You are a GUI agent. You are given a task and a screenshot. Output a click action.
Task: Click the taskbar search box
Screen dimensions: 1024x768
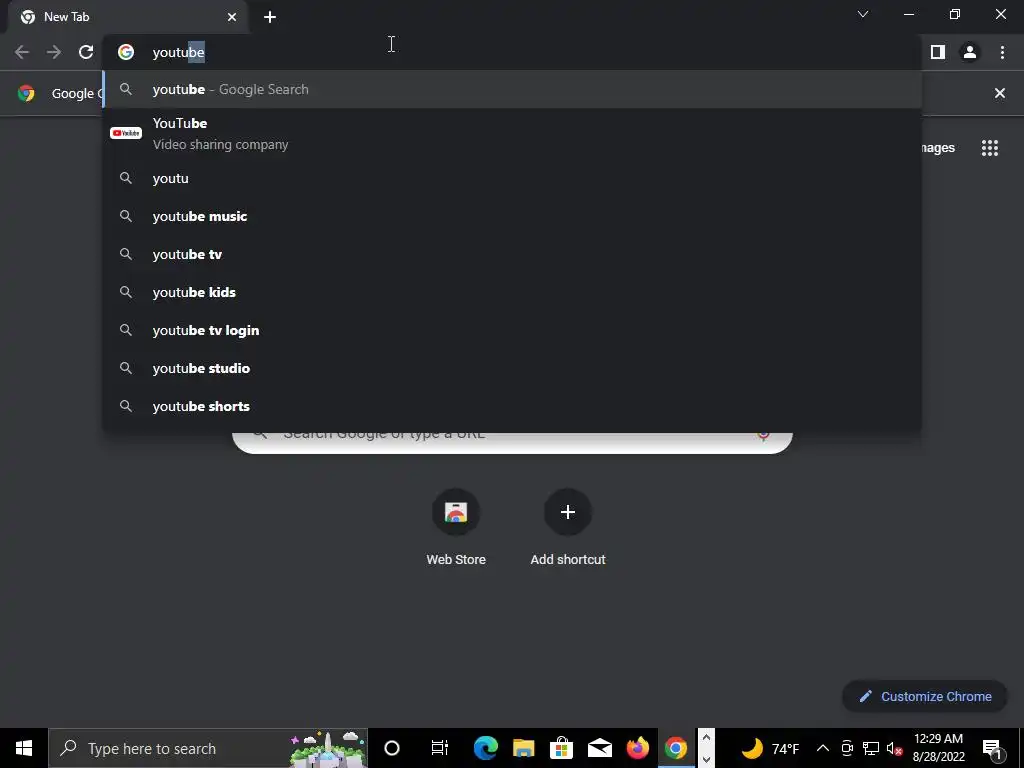coord(208,748)
